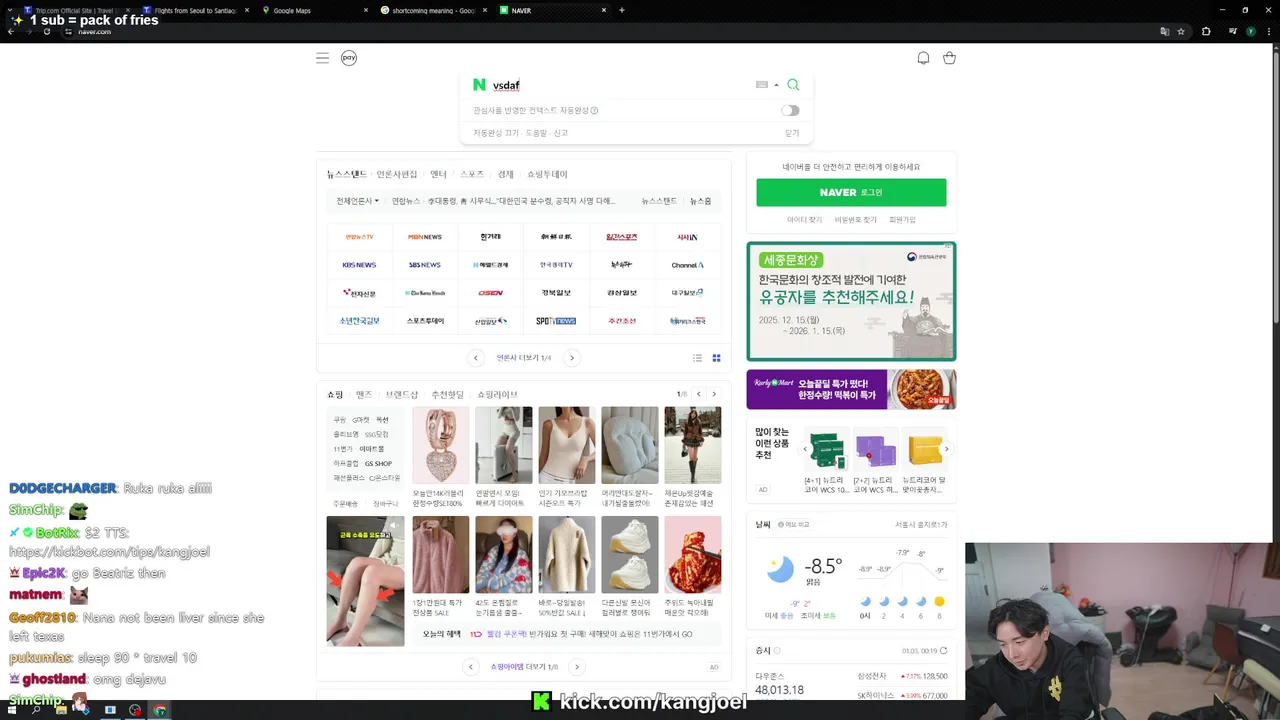Previous page arrow in shopping header
1280x720 pixels.
pos(699,394)
